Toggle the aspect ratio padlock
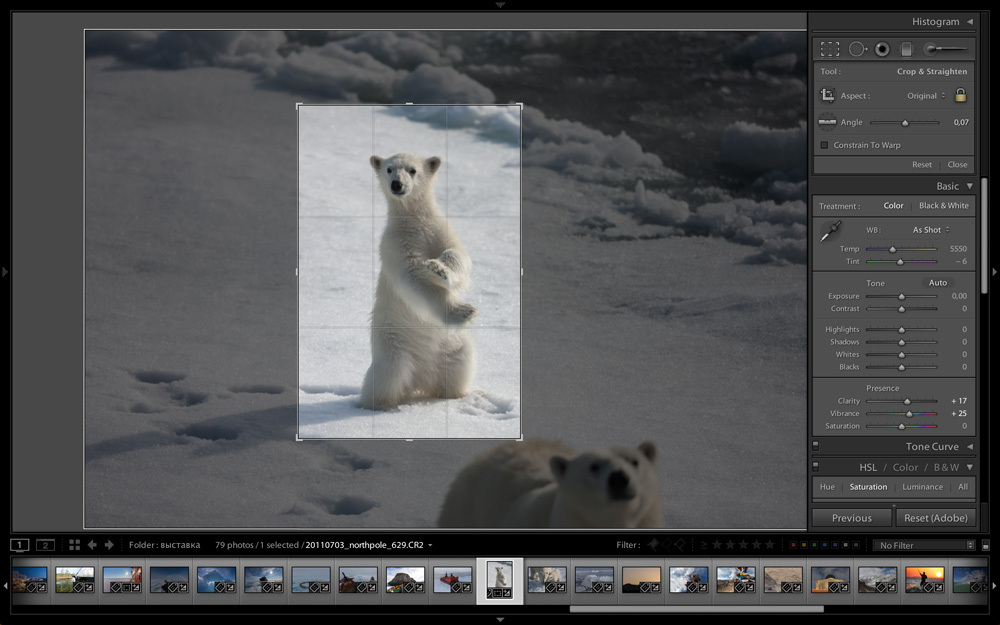 (960, 96)
